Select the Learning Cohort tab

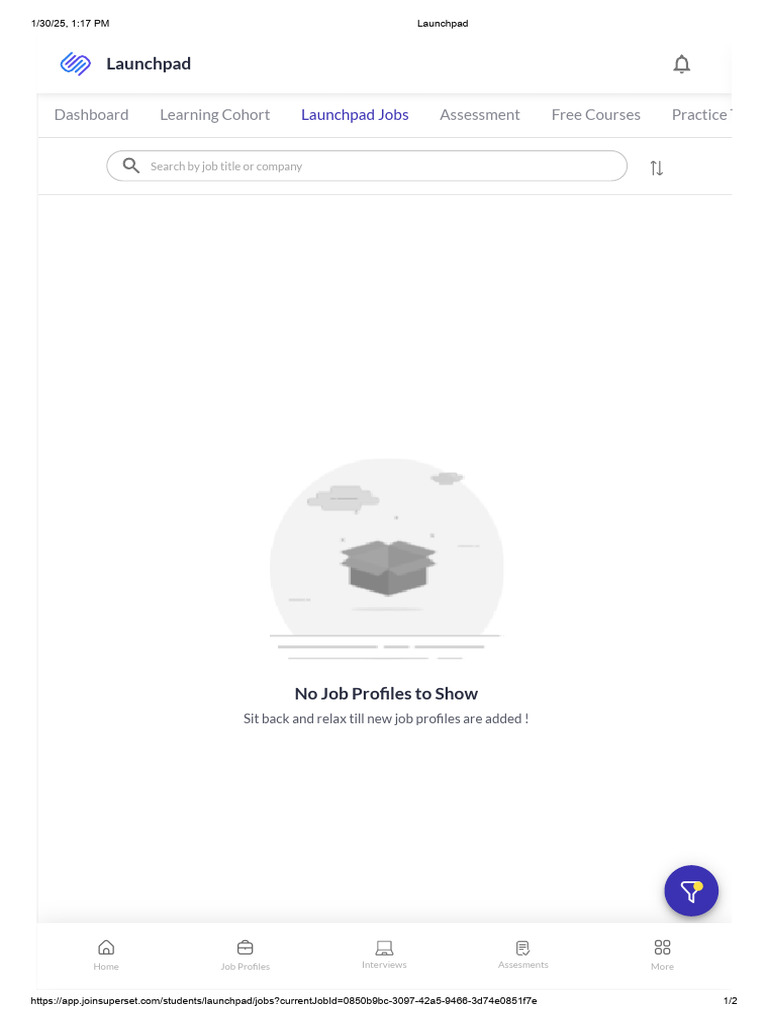(x=215, y=115)
